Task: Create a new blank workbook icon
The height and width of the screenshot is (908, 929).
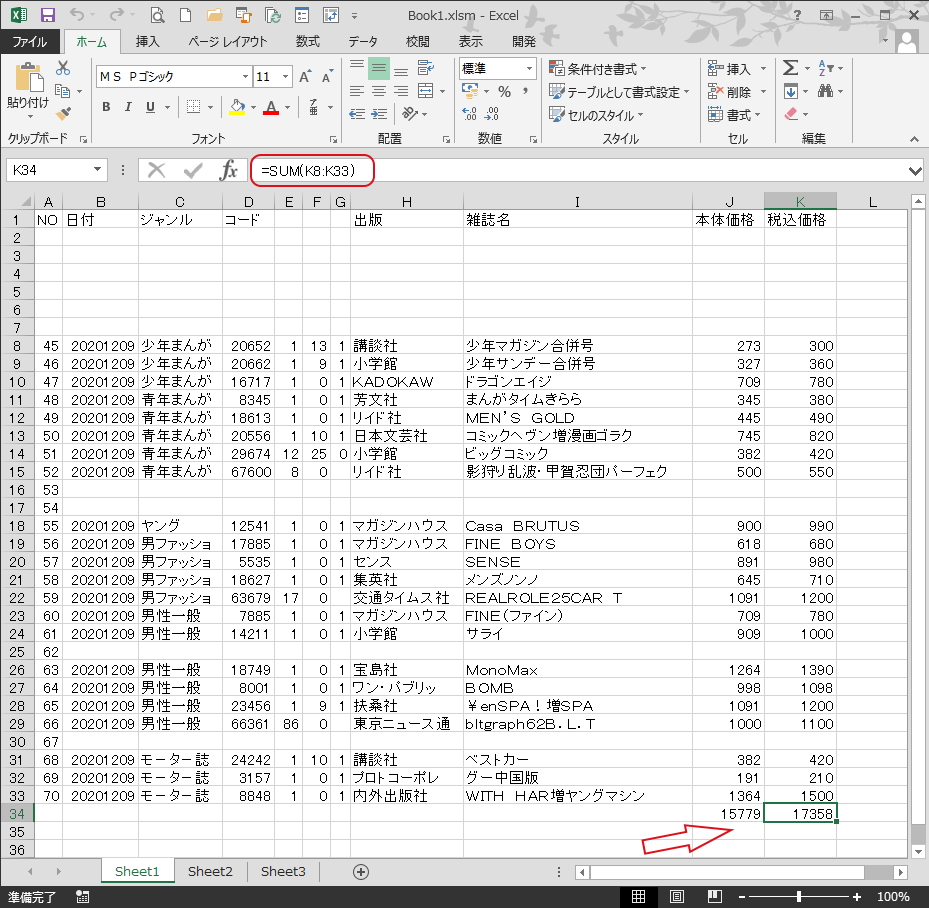Action: coord(185,15)
